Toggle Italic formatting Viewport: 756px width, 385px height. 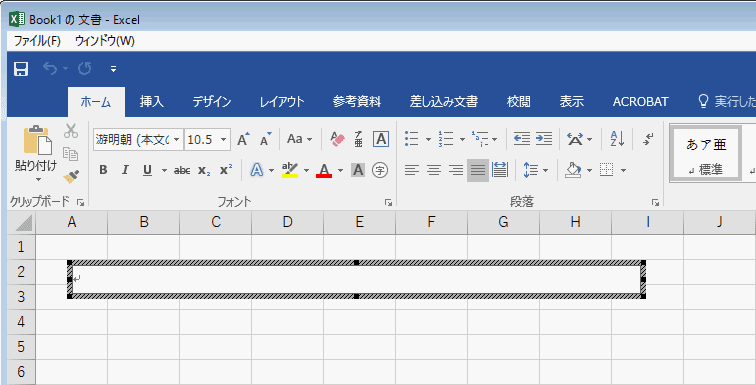tap(125, 170)
